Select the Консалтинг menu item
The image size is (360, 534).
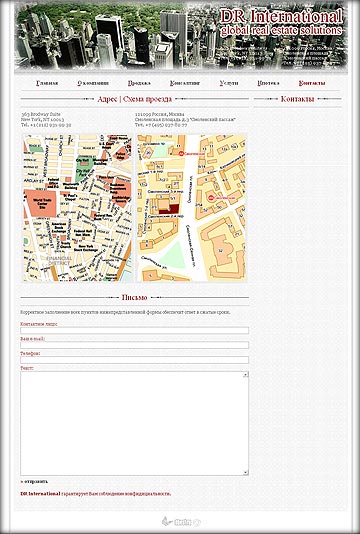click(x=185, y=83)
